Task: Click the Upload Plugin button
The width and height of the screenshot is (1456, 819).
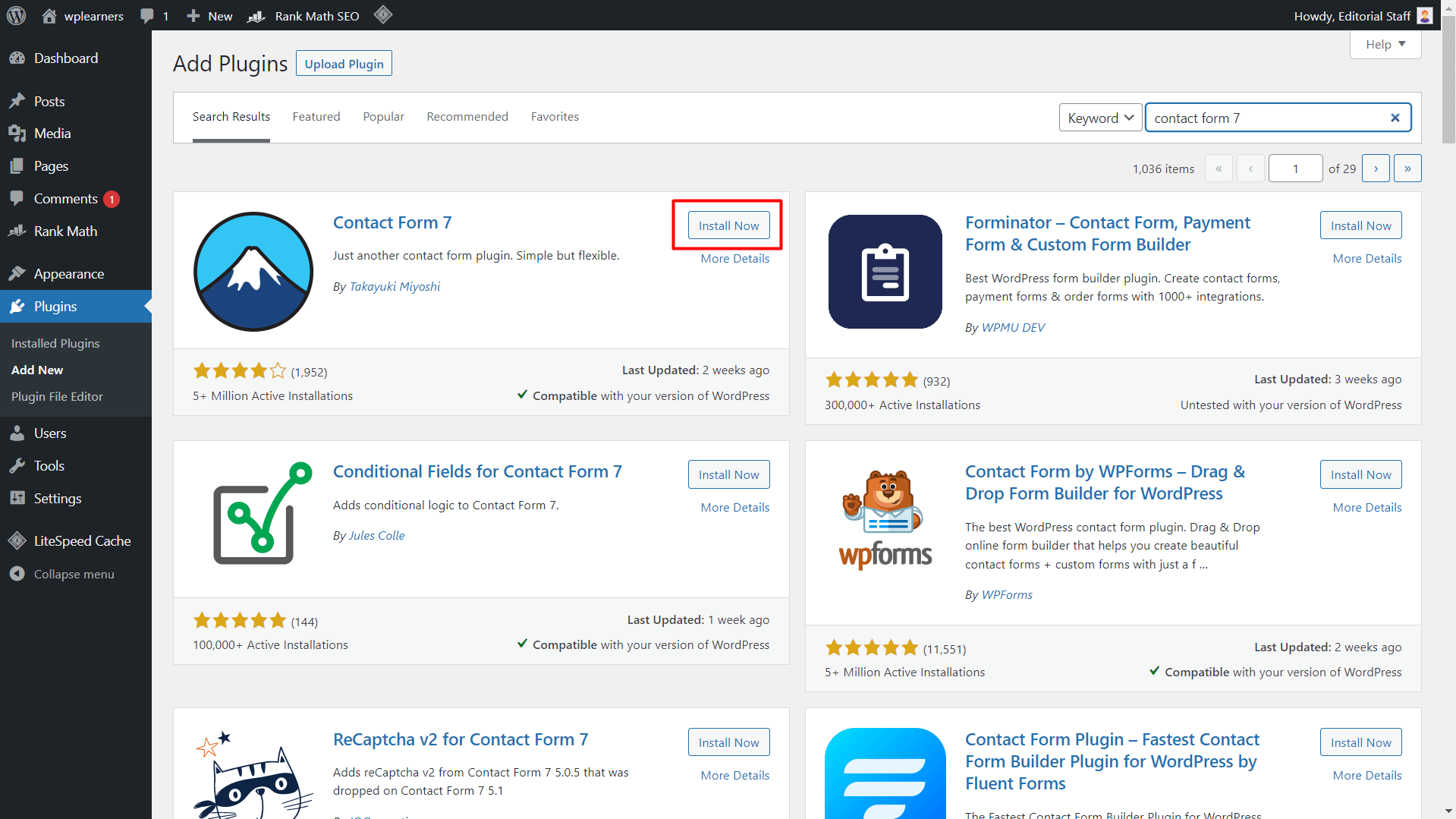Action: [x=344, y=64]
